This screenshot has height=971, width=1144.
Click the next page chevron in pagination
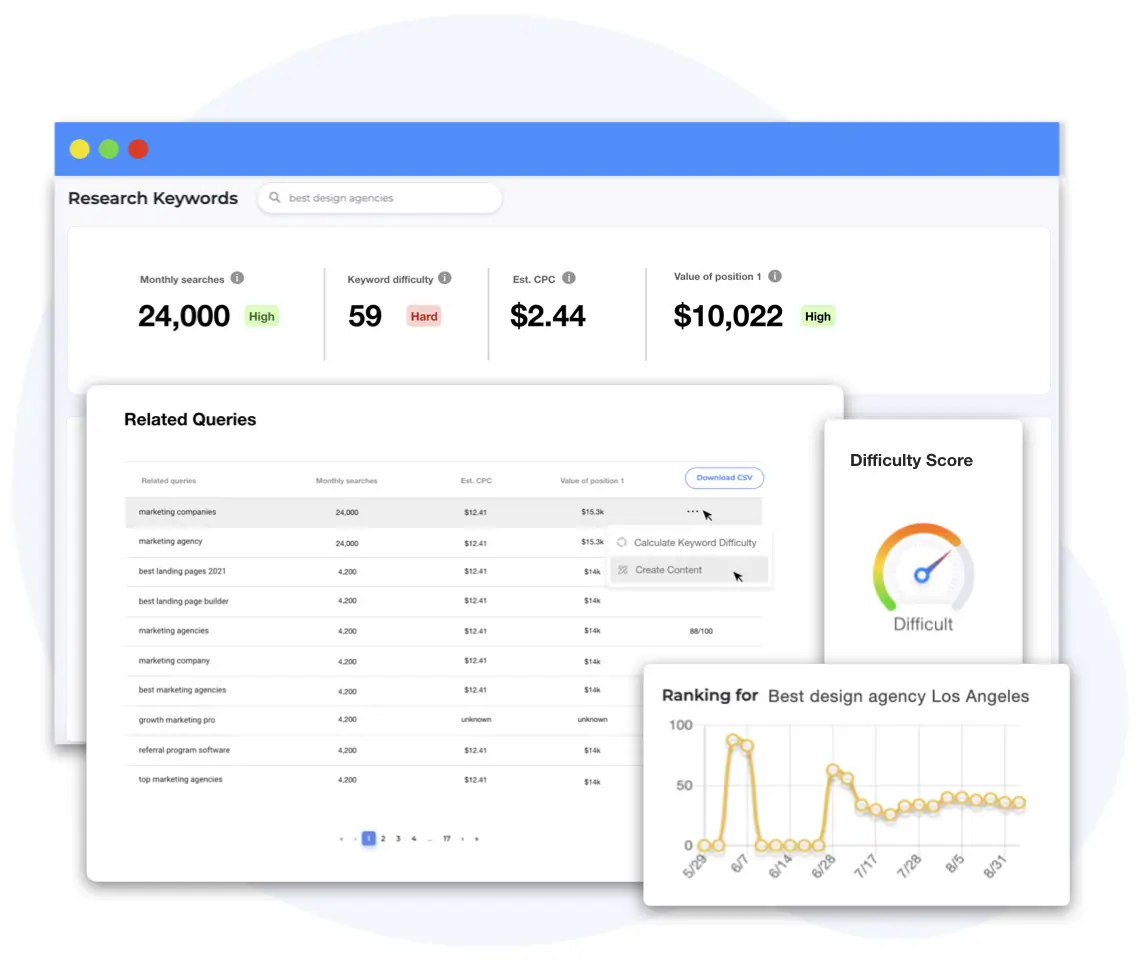tap(463, 839)
